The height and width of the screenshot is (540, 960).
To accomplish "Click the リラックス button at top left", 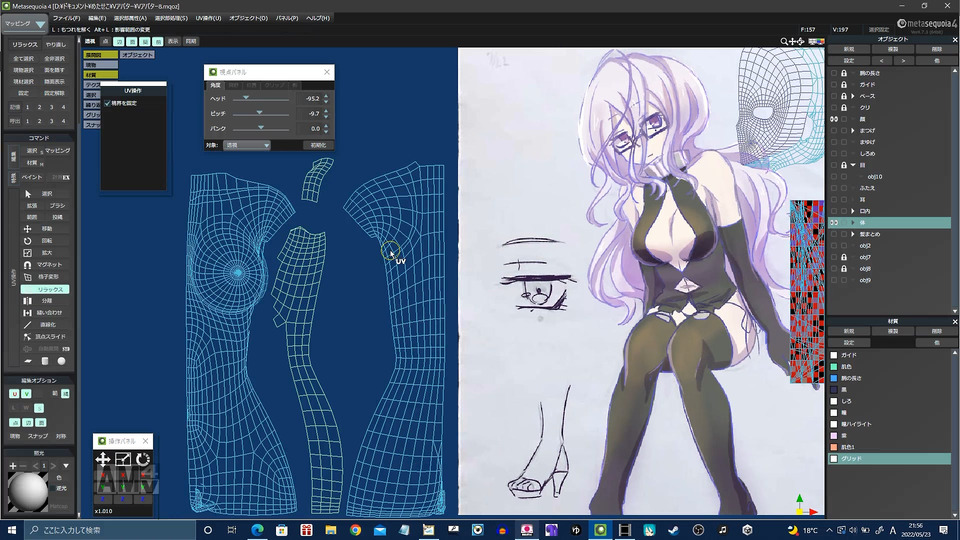I will click(24, 45).
